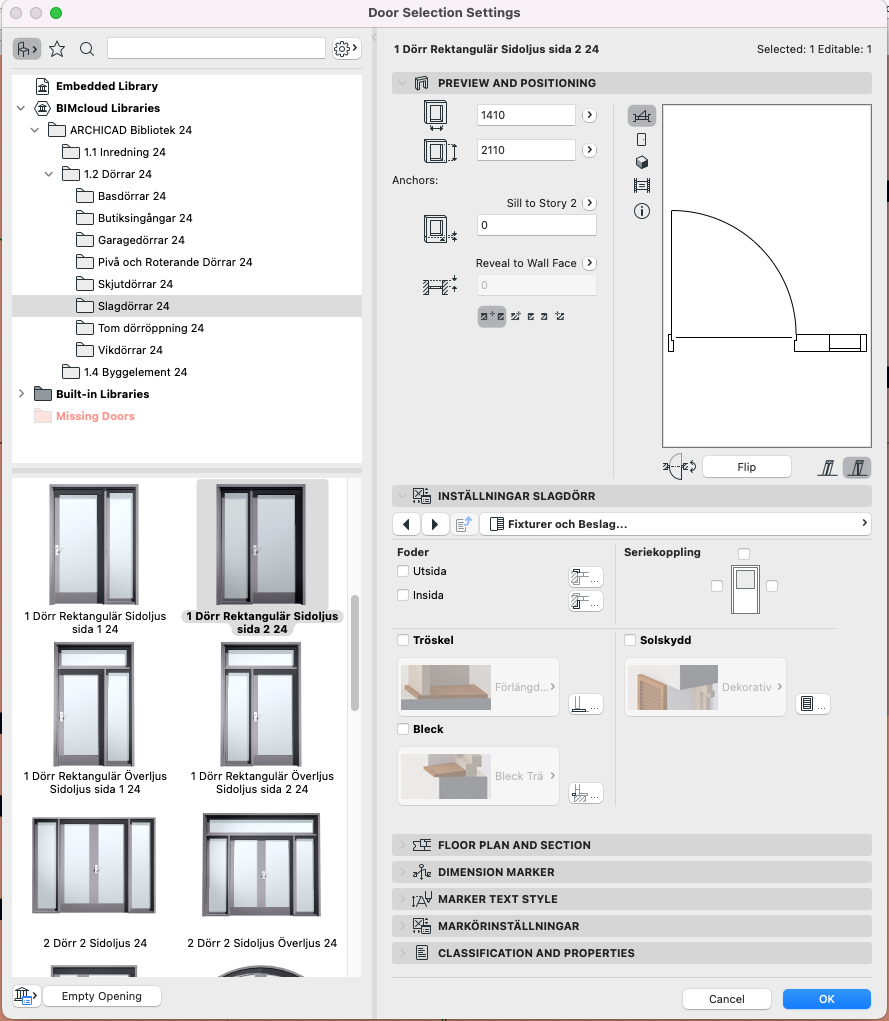
Task: Expand the Floor Plan and Section panel
Action: pos(514,845)
